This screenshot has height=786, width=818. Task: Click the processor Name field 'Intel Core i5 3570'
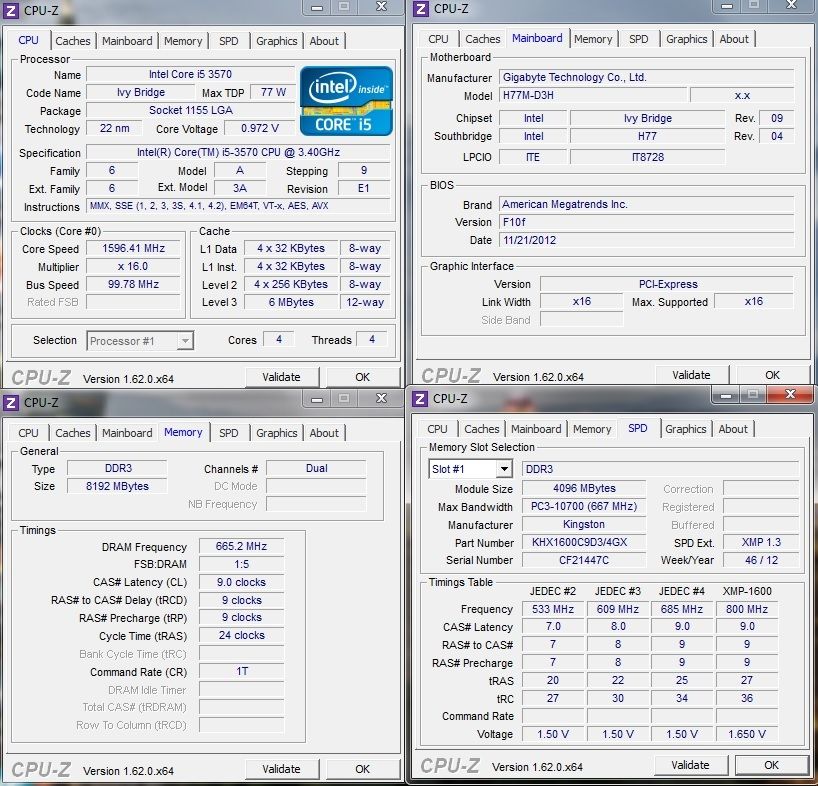[190, 74]
